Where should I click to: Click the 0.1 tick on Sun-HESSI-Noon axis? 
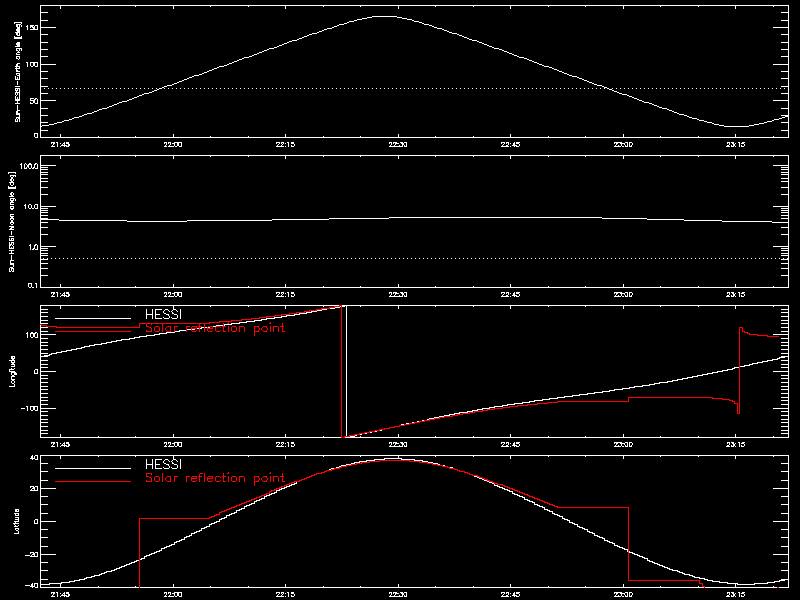point(33,285)
